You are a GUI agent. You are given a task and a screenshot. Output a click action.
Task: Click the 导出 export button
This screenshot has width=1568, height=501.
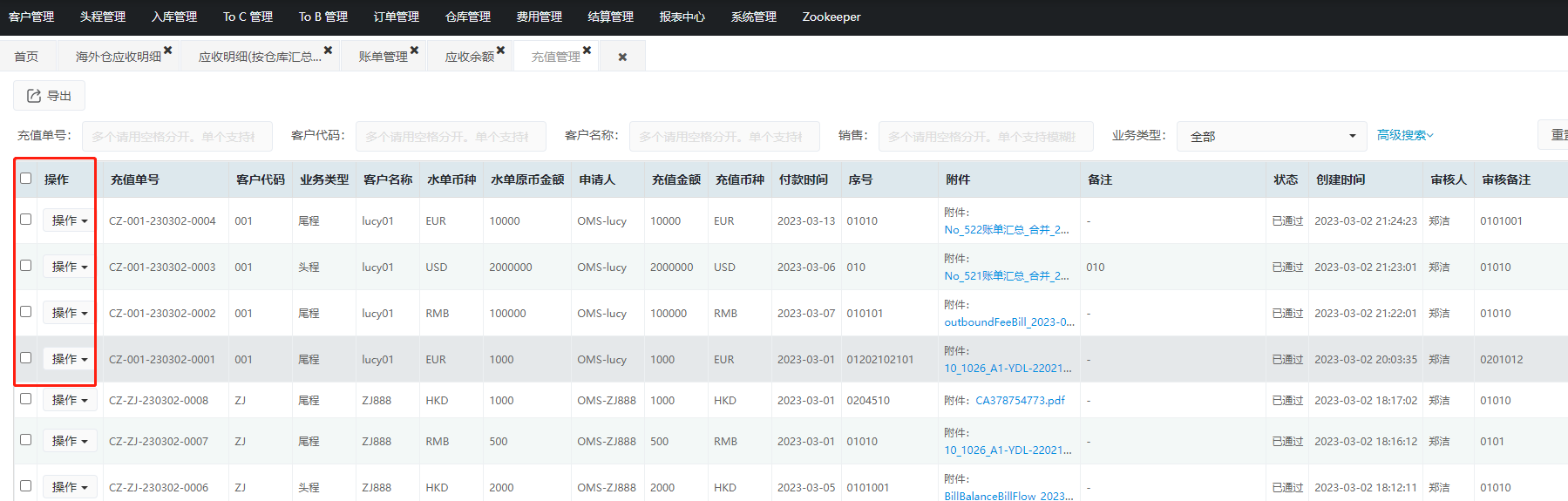[x=49, y=96]
